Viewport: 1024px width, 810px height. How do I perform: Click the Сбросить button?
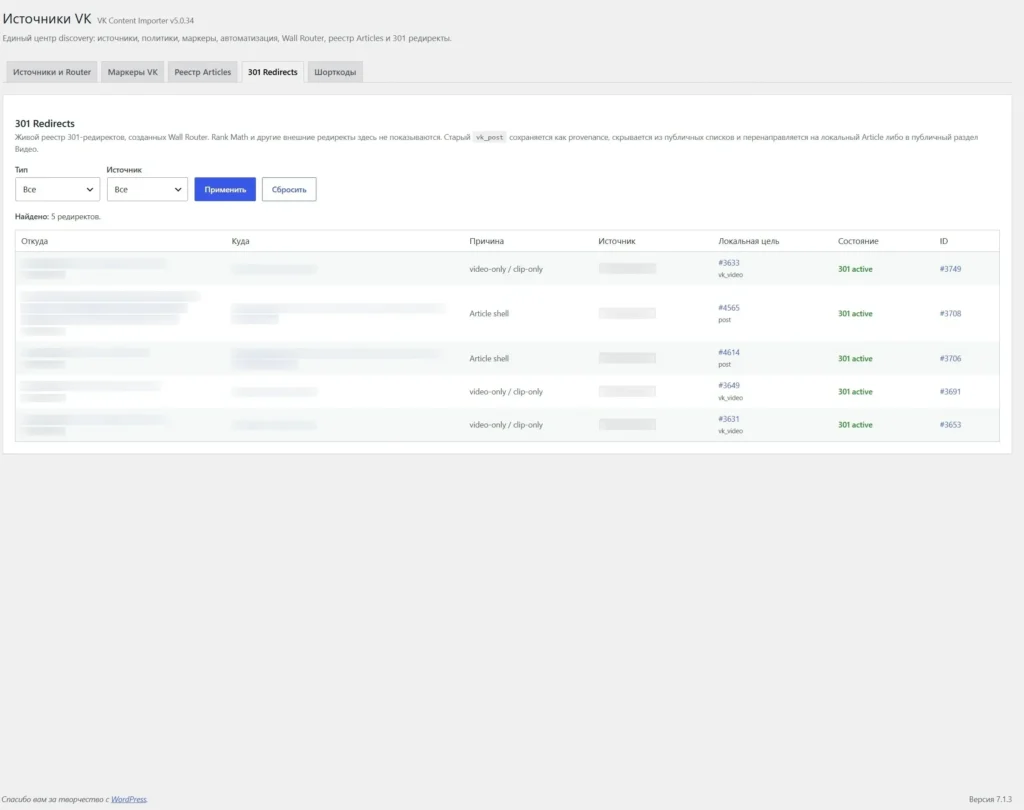(289, 189)
